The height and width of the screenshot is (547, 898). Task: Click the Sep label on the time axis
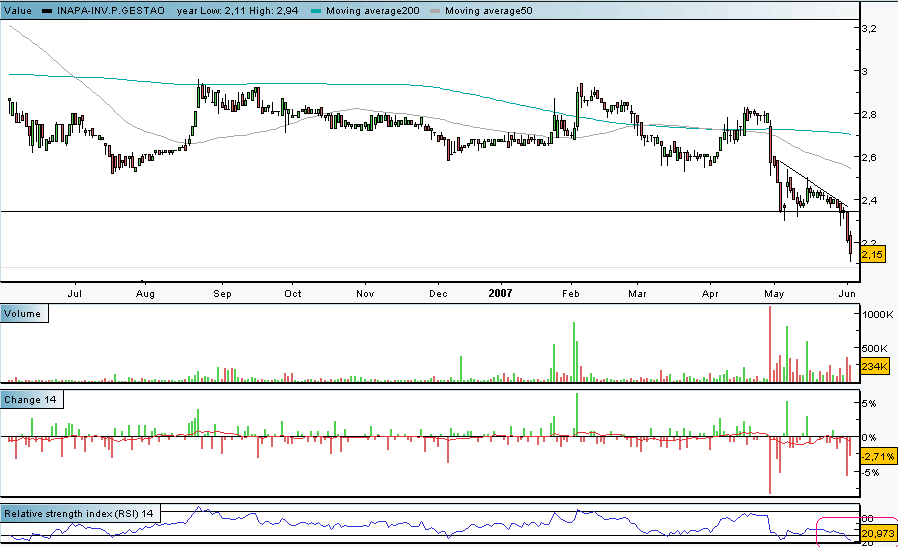click(x=222, y=293)
